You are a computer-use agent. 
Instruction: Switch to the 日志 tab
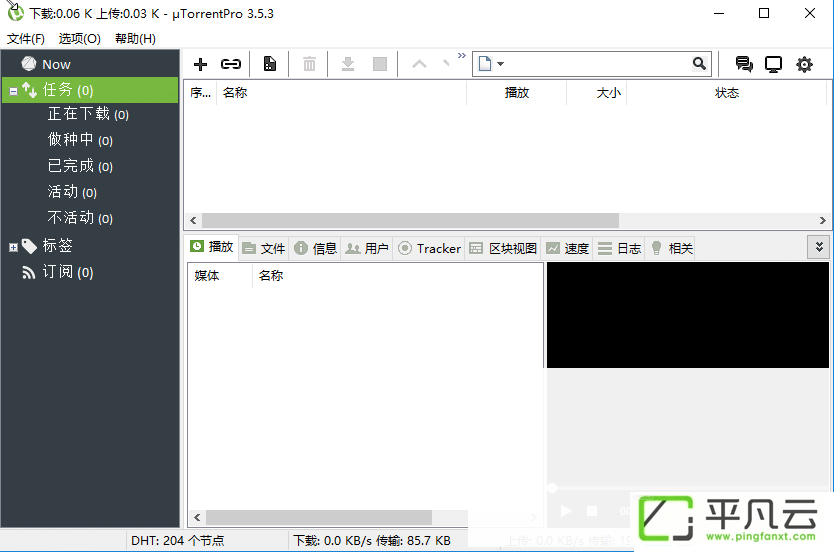click(x=619, y=248)
